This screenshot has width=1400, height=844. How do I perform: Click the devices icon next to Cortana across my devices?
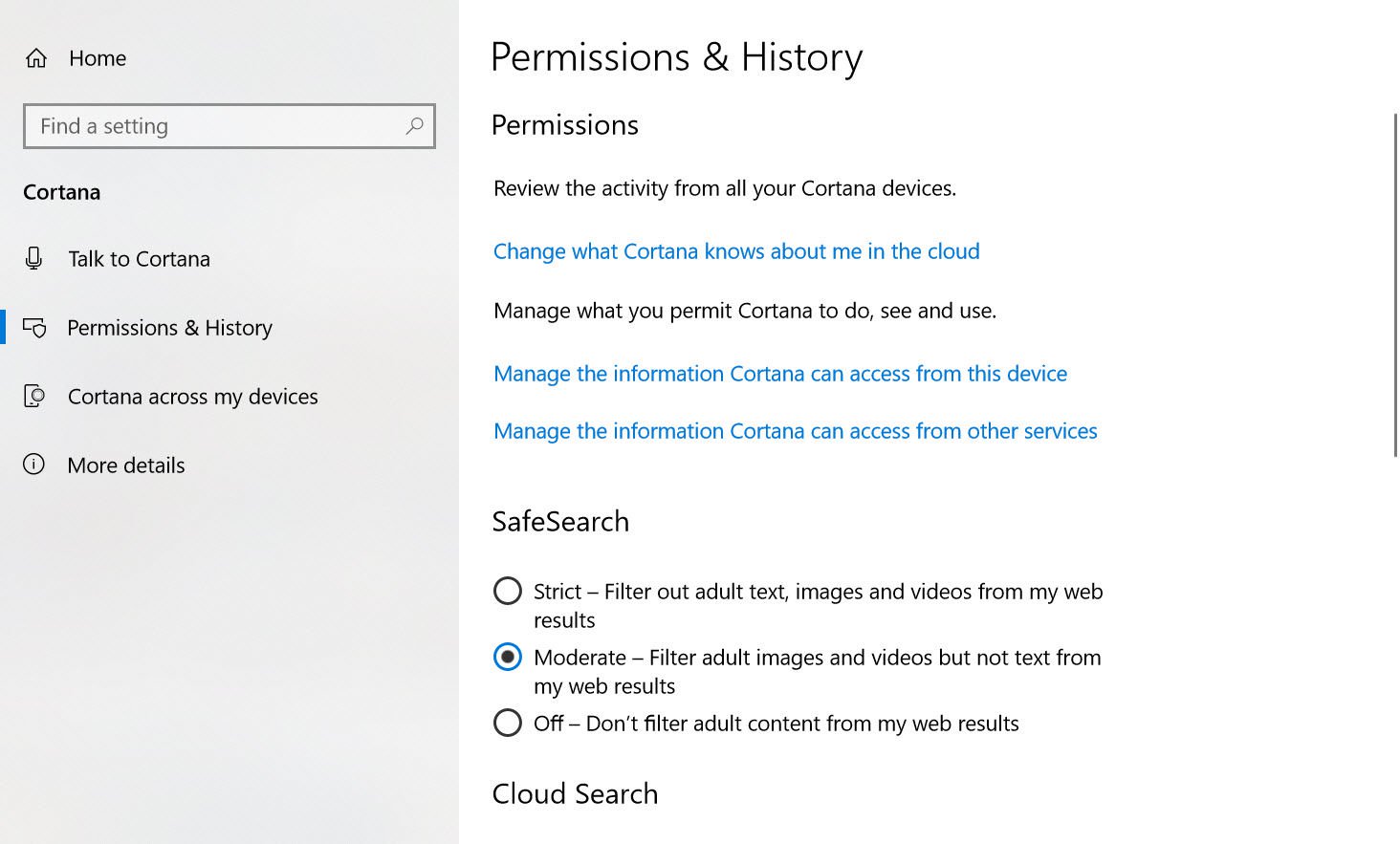pos(34,396)
